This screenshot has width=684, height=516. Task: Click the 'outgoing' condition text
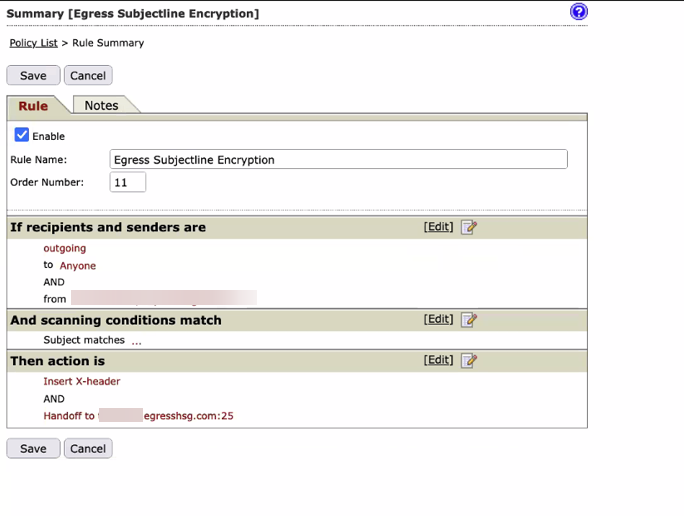65,248
